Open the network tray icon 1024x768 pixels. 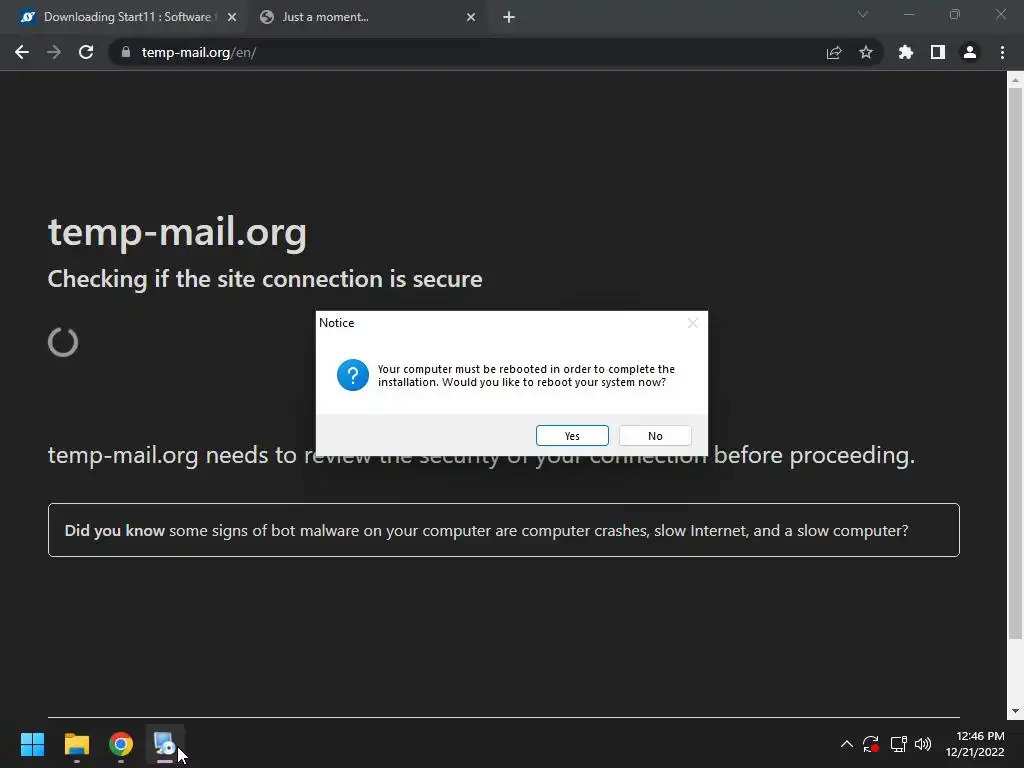click(x=899, y=744)
